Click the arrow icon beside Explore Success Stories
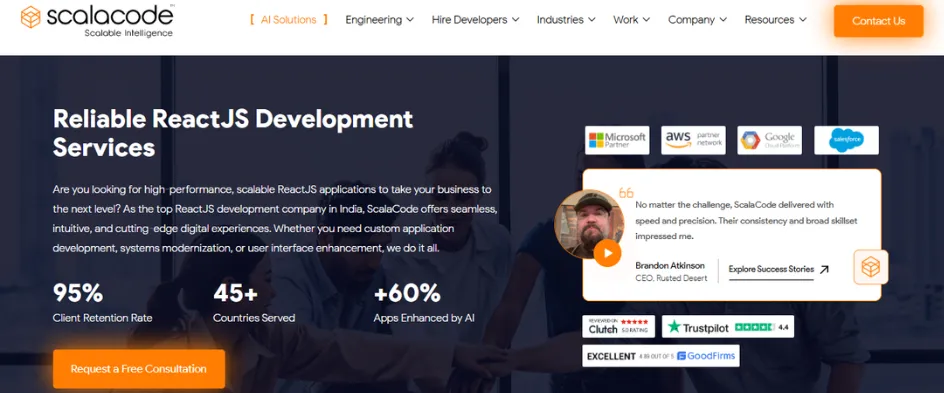The height and width of the screenshot is (393, 944). [824, 270]
